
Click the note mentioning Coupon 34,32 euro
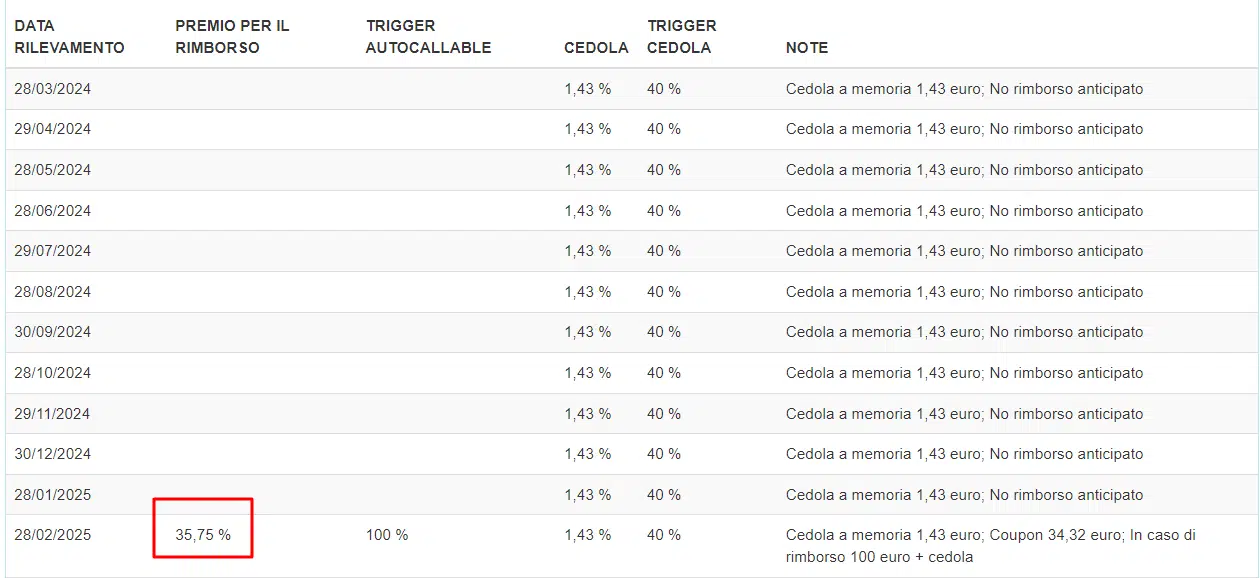pyautogui.click(x=990, y=545)
